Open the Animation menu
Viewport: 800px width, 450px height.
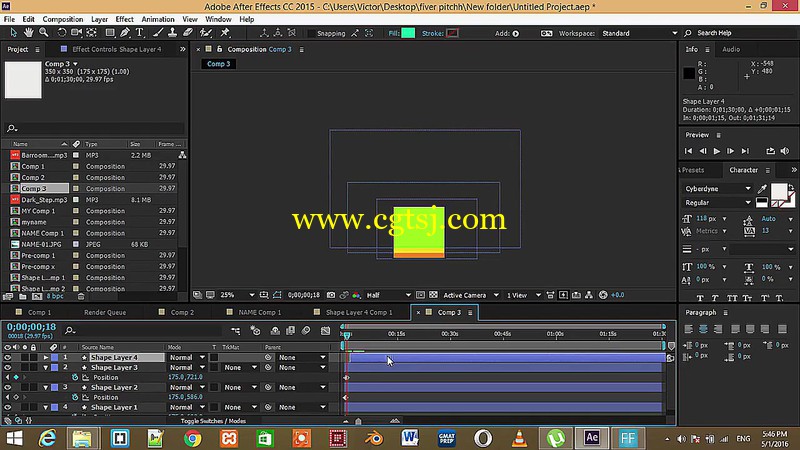158,19
